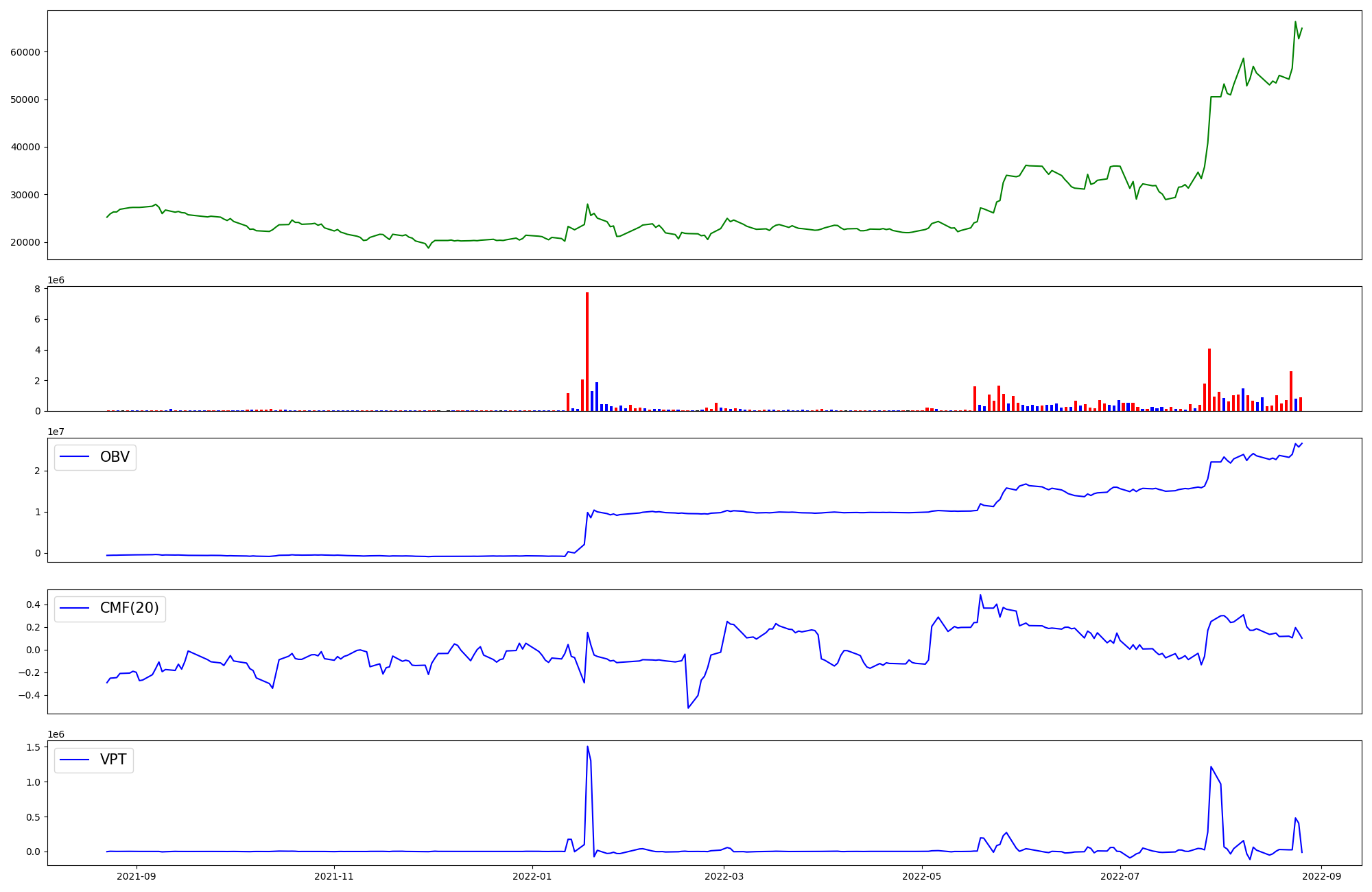Screen dimensions: 1372x892
Task: Click the 2022-09 x-axis date label
Action: coord(1321,876)
